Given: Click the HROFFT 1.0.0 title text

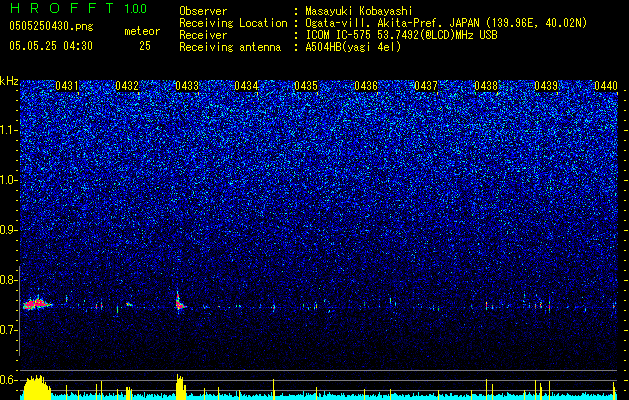Looking at the screenshot, I should (x=78, y=8).
